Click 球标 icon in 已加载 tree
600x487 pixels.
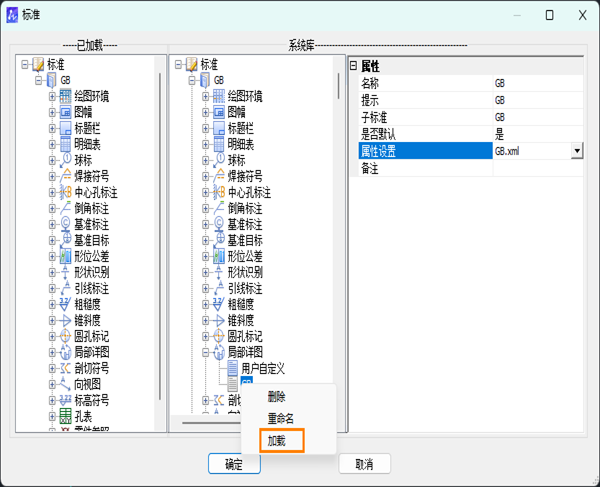pos(65,160)
